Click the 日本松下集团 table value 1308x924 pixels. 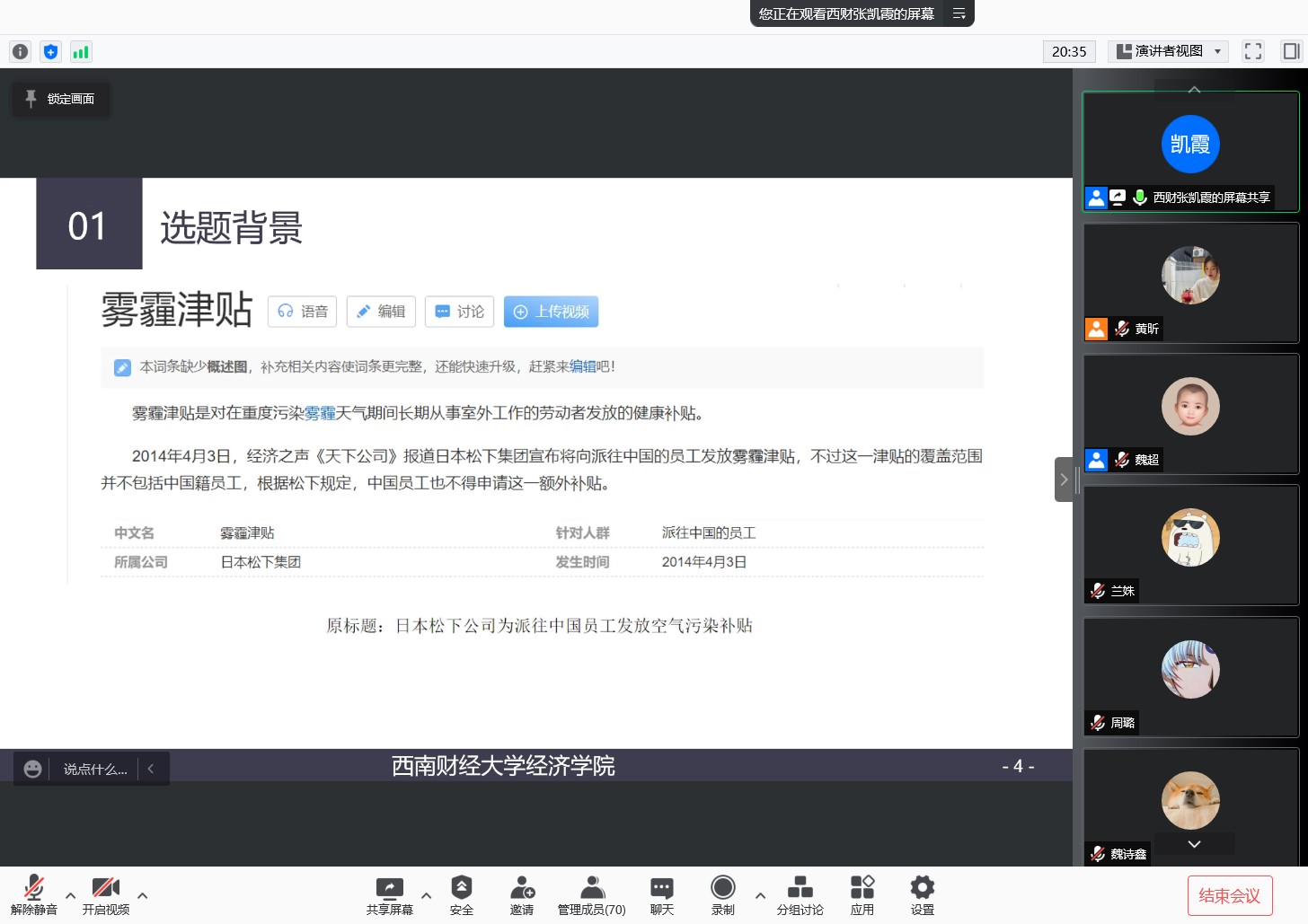(261, 562)
